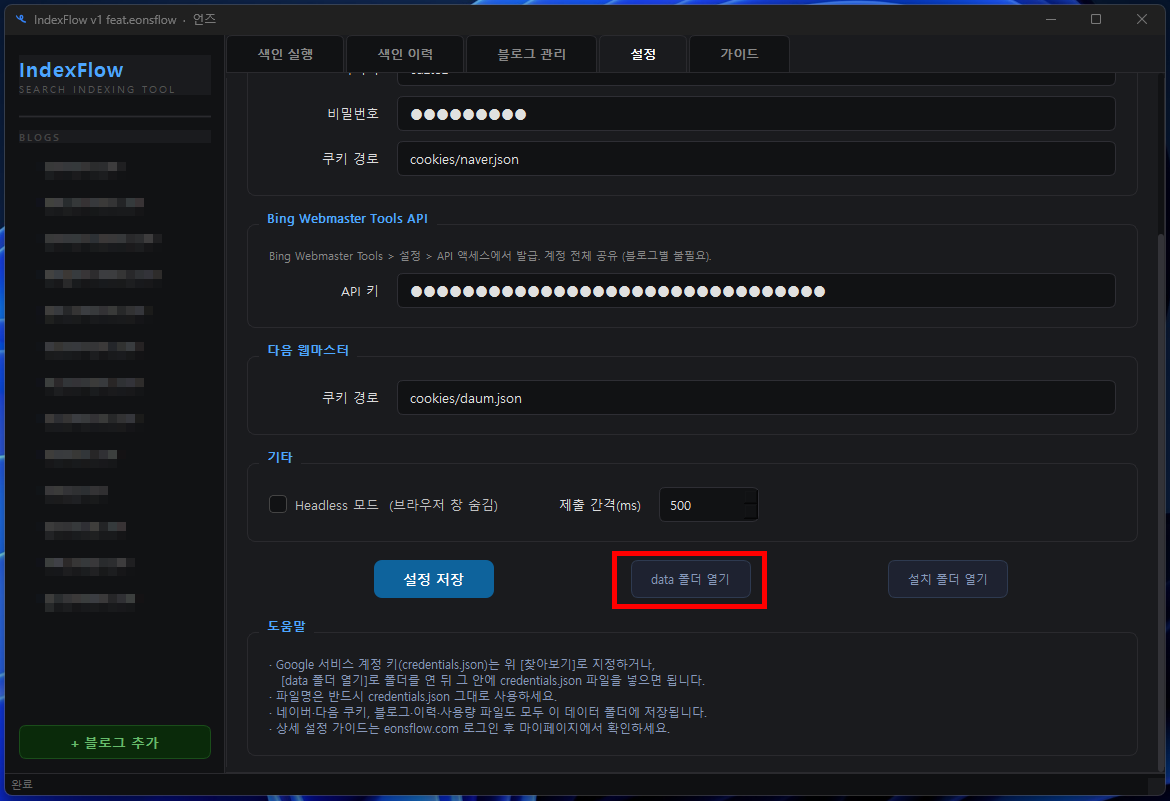Click the 비밀번호 password field

click(x=756, y=114)
